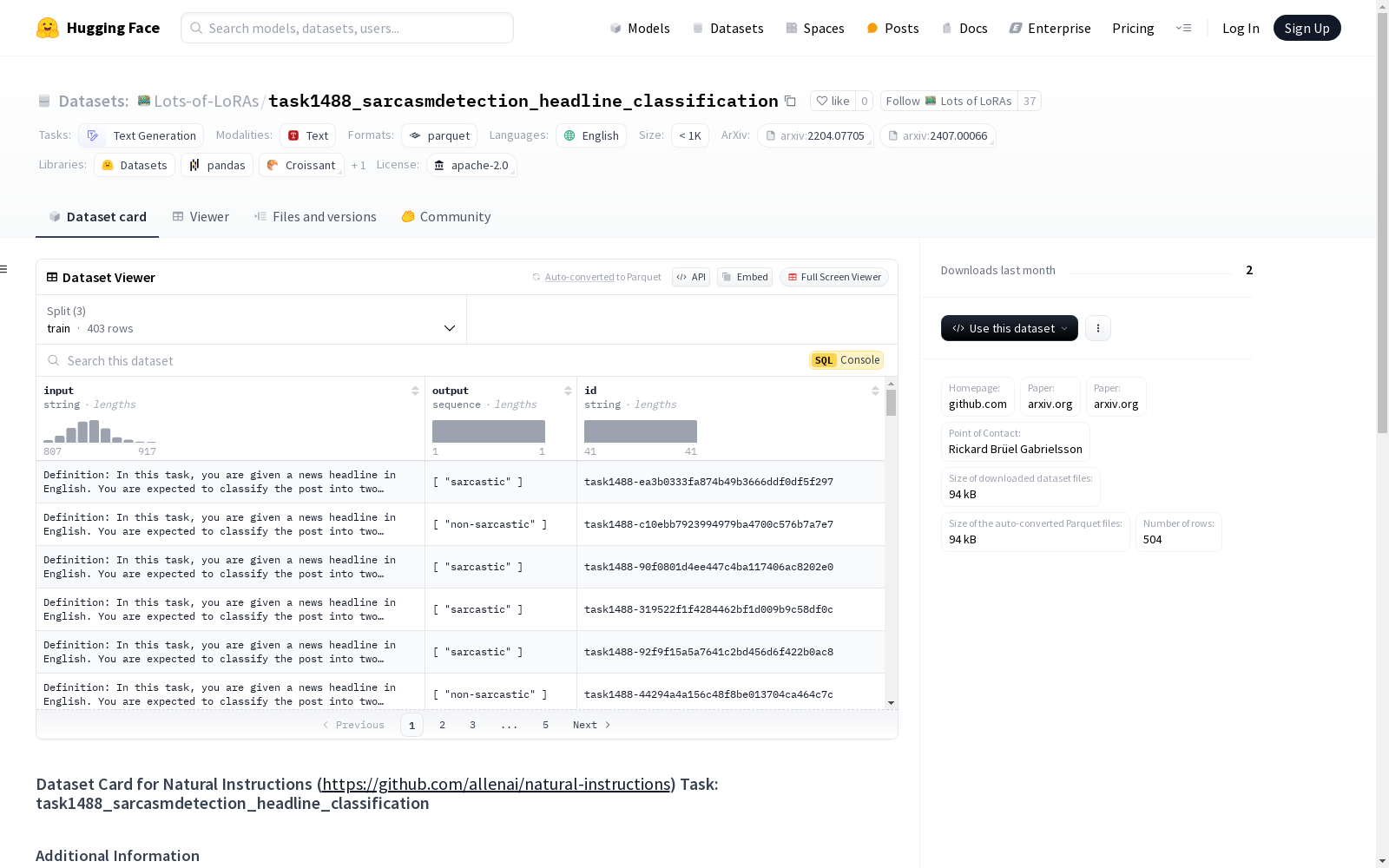Open the Rickard Brüel Gabrielsson contact
The width and height of the screenshot is (1389, 868).
[x=1016, y=449]
